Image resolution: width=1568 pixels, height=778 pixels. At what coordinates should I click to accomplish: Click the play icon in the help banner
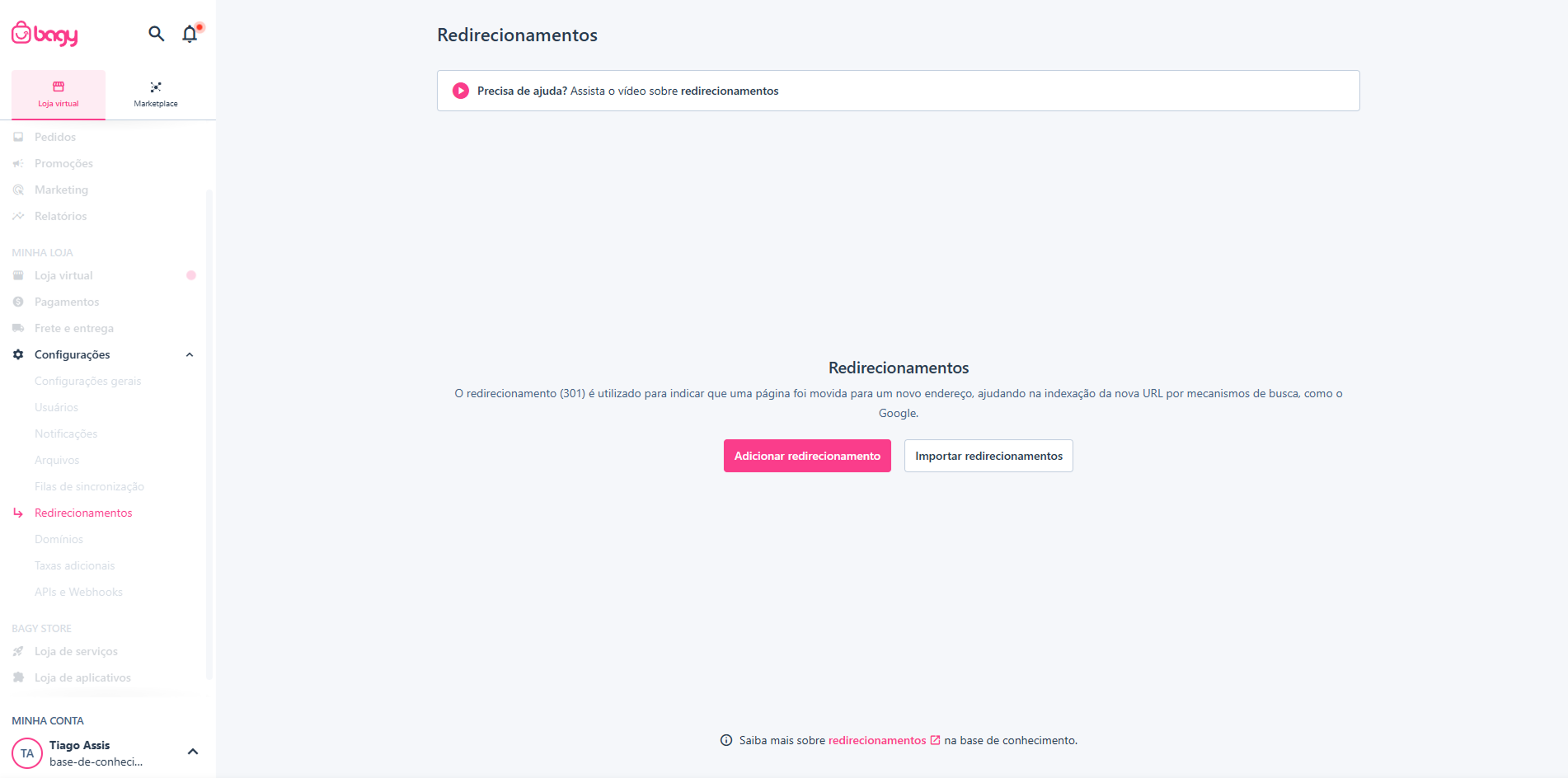(x=461, y=91)
